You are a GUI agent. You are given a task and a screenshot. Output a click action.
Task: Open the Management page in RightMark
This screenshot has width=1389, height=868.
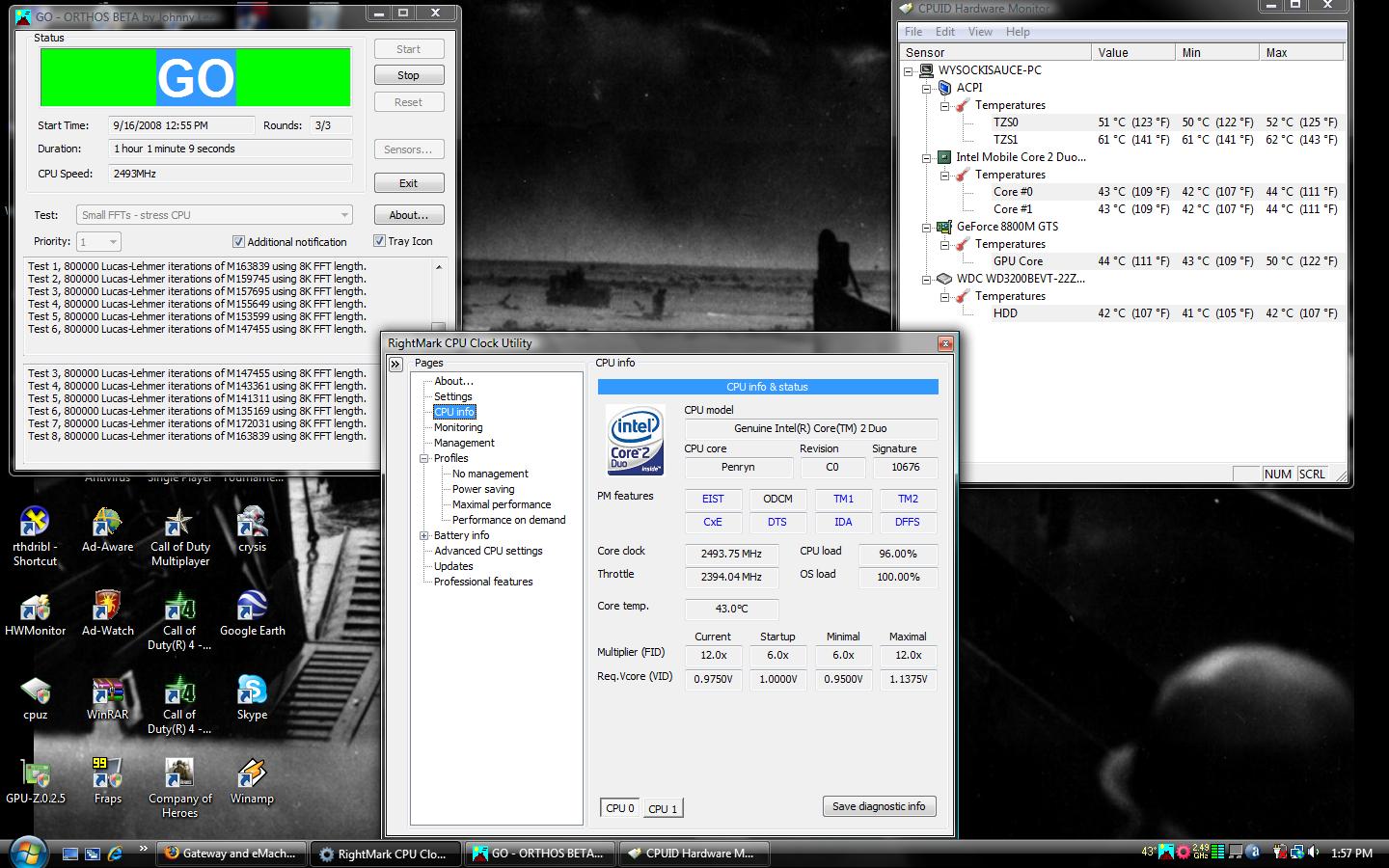coord(464,443)
